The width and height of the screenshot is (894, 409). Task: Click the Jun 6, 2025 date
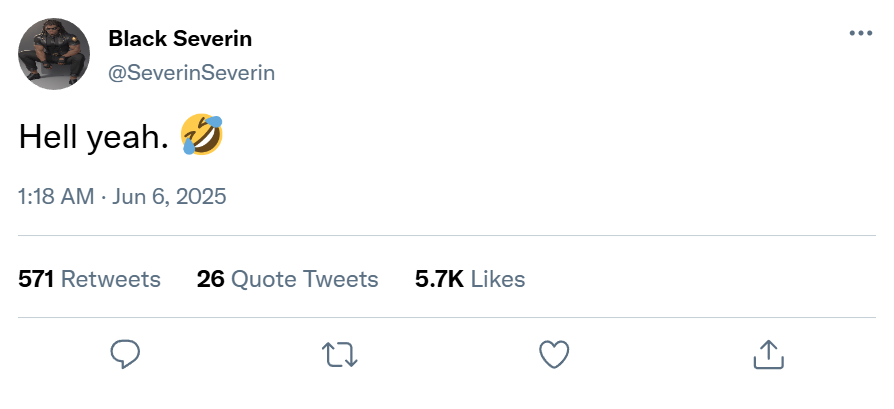[x=169, y=196]
